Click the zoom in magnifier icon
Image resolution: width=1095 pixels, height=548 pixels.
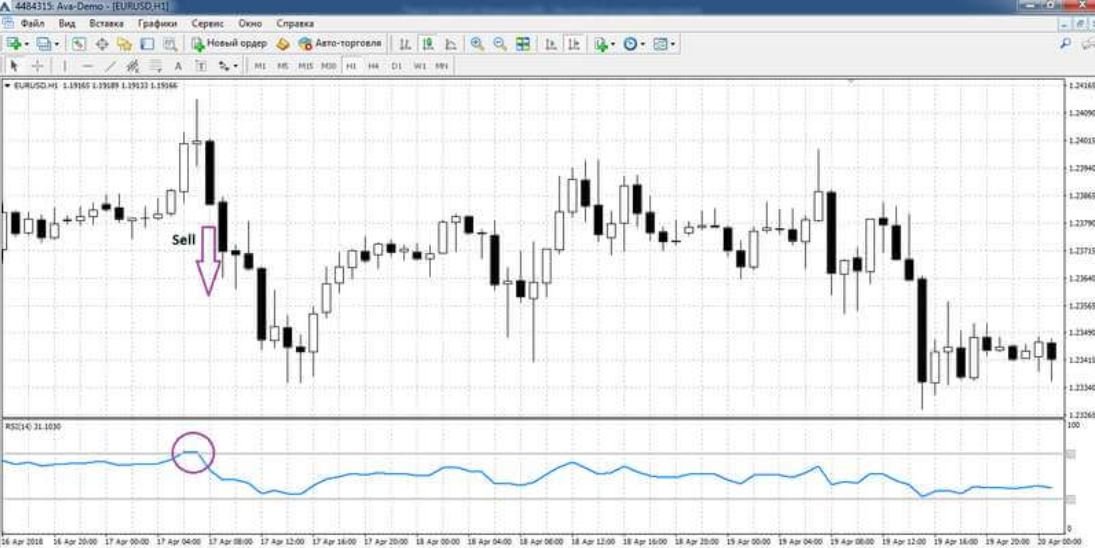point(477,44)
